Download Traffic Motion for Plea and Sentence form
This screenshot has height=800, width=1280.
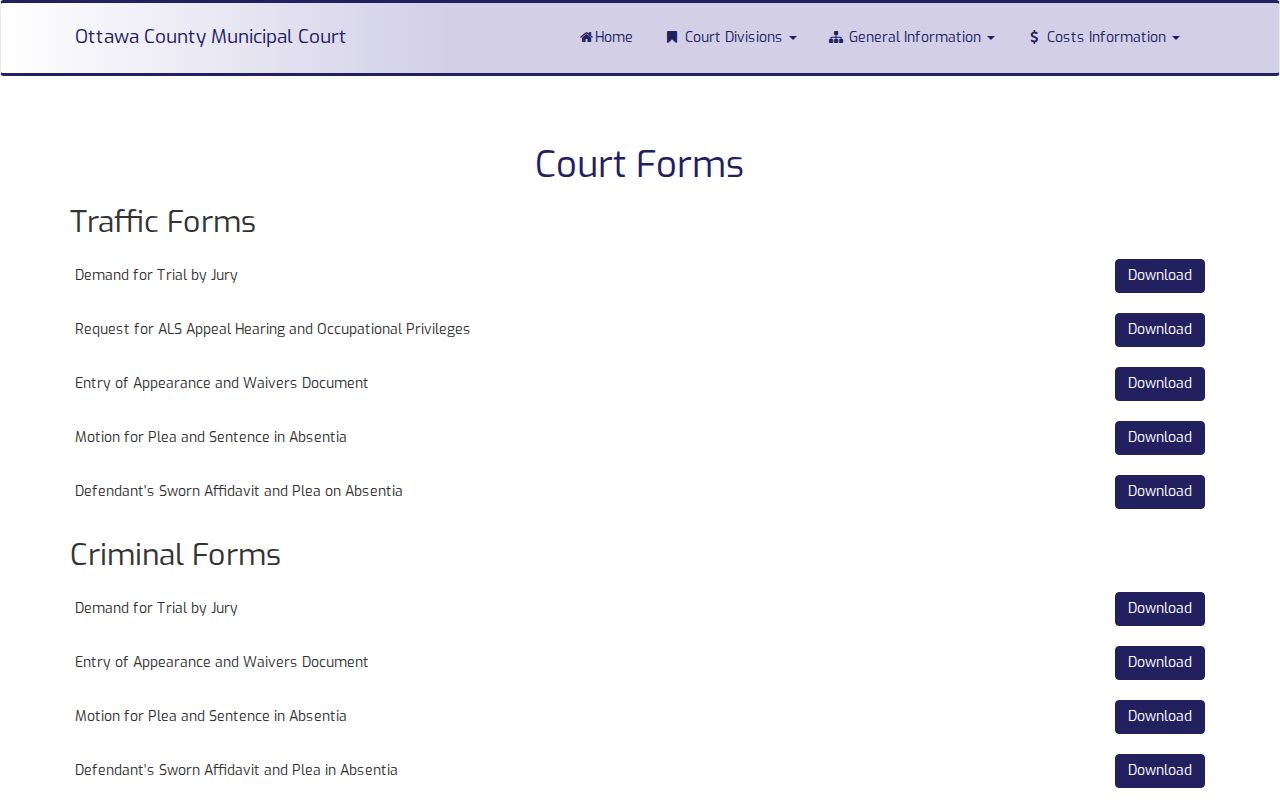1160,438
